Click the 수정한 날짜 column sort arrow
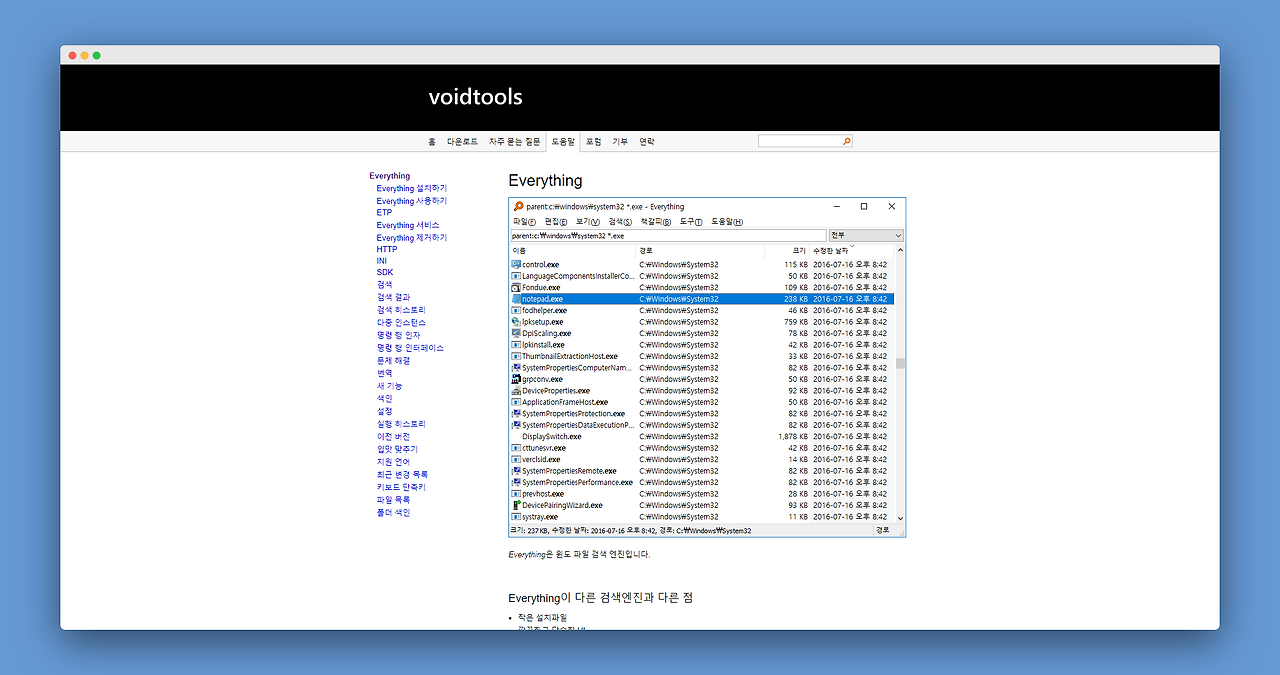Image resolution: width=1280 pixels, height=675 pixels. [x=852, y=246]
